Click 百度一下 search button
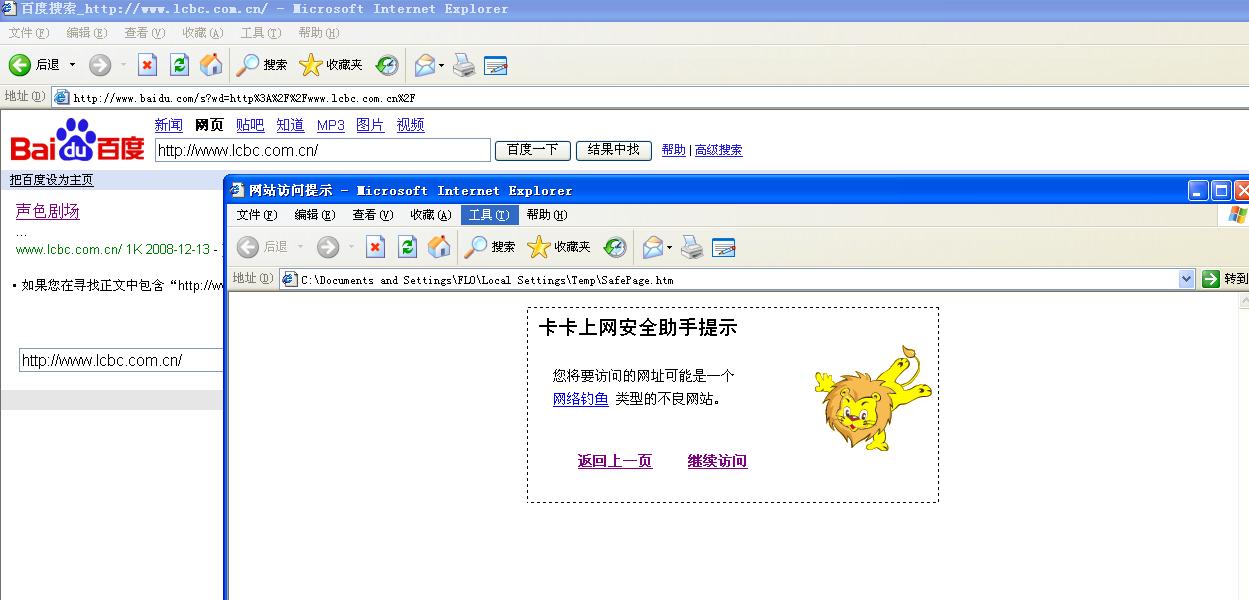1249x600 pixels. [x=533, y=150]
